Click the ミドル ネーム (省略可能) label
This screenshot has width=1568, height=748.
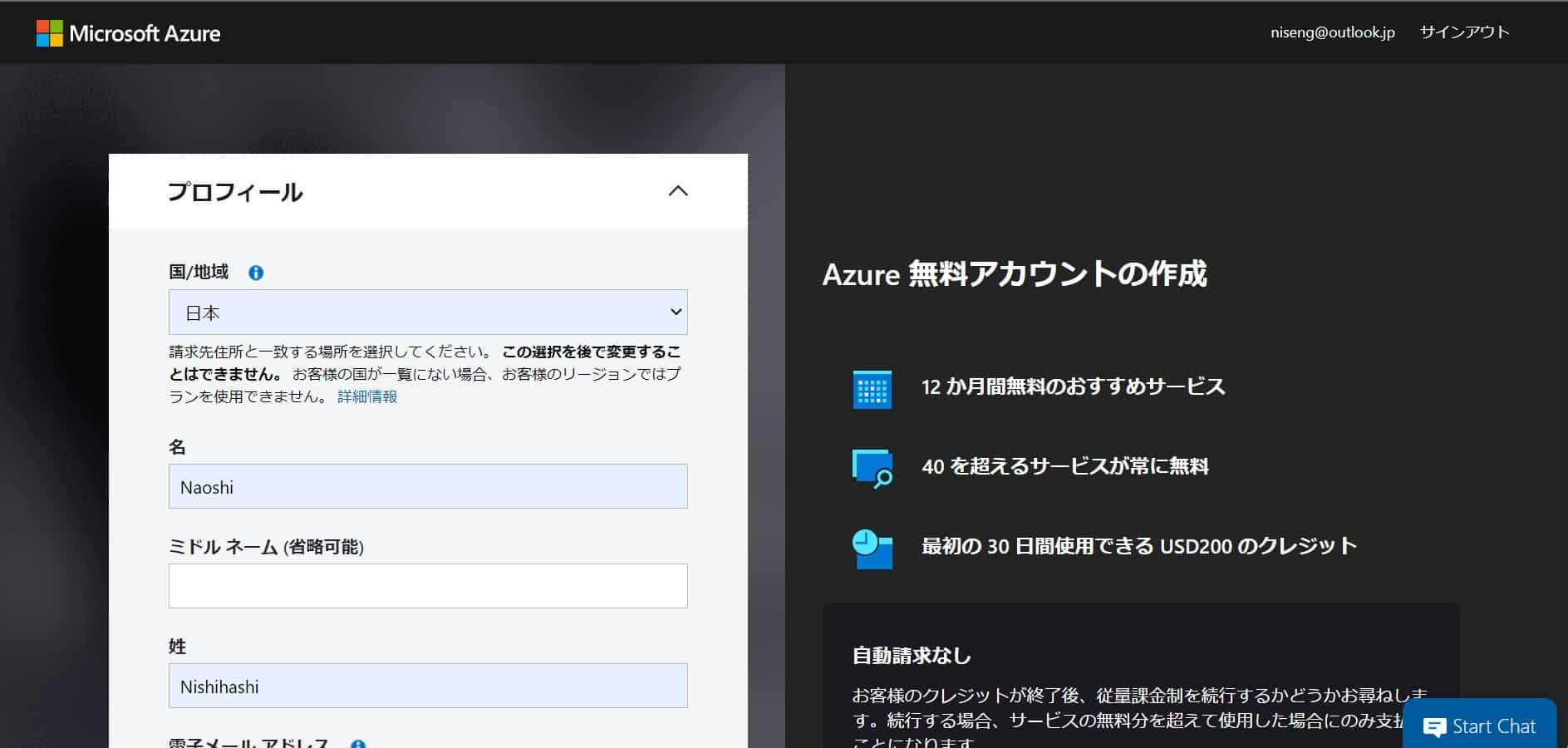coord(266,546)
